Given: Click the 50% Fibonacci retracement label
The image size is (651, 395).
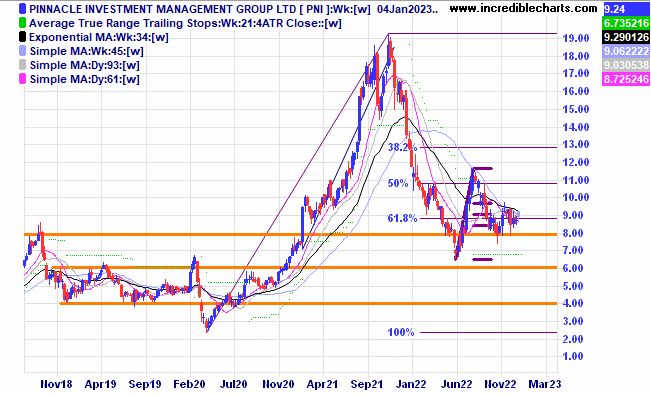Looking at the screenshot, I should point(398,183).
